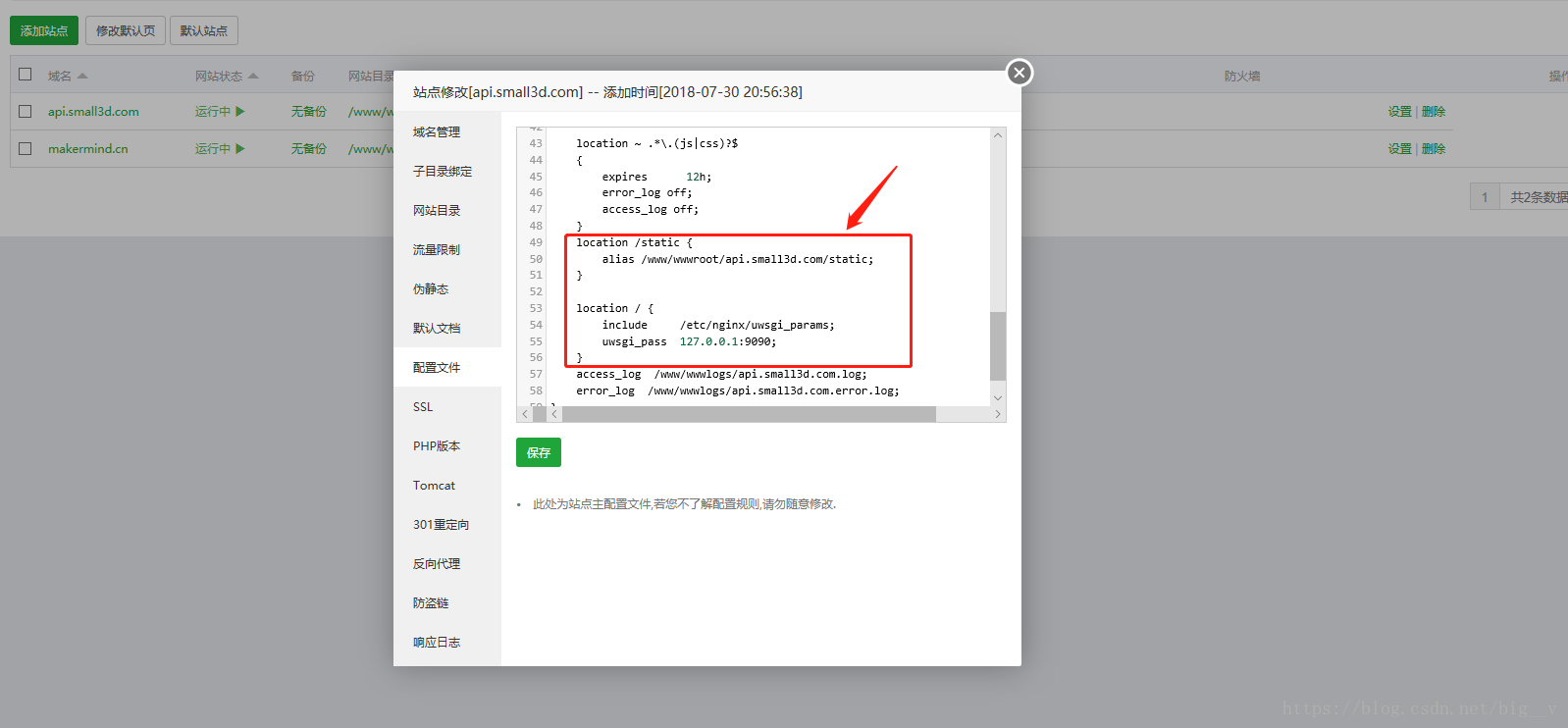Viewport: 1568px width, 728px height.
Task: Click the green 保存 save button
Action: (x=539, y=452)
